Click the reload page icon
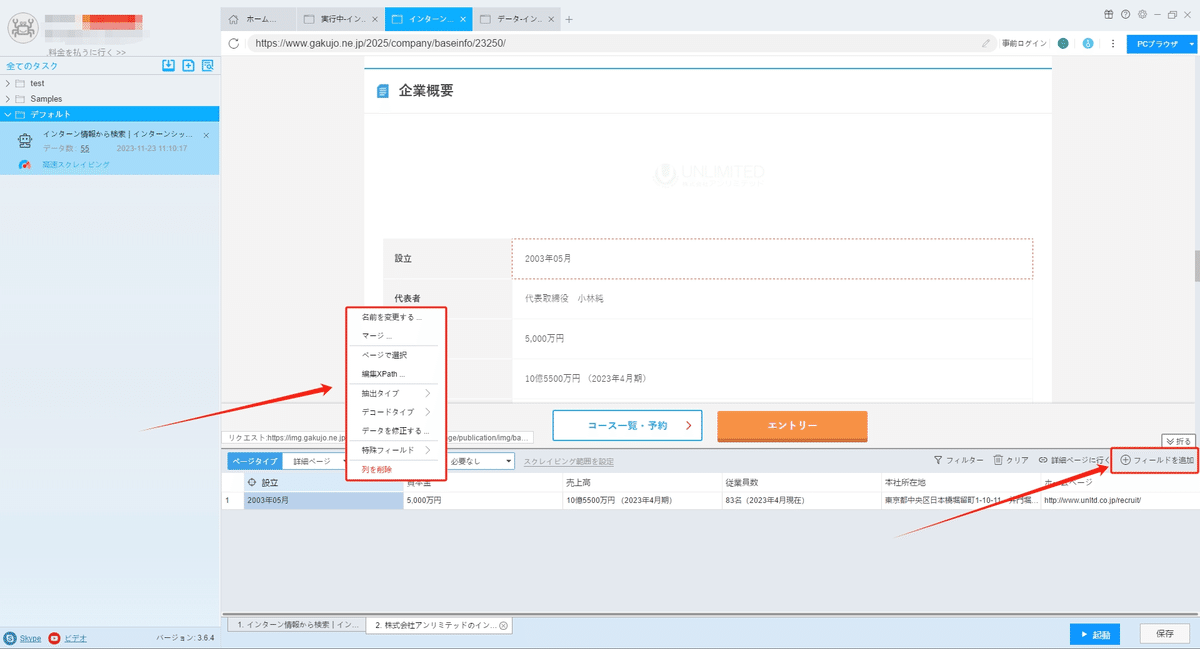1200x649 pixels. (234, 43)
